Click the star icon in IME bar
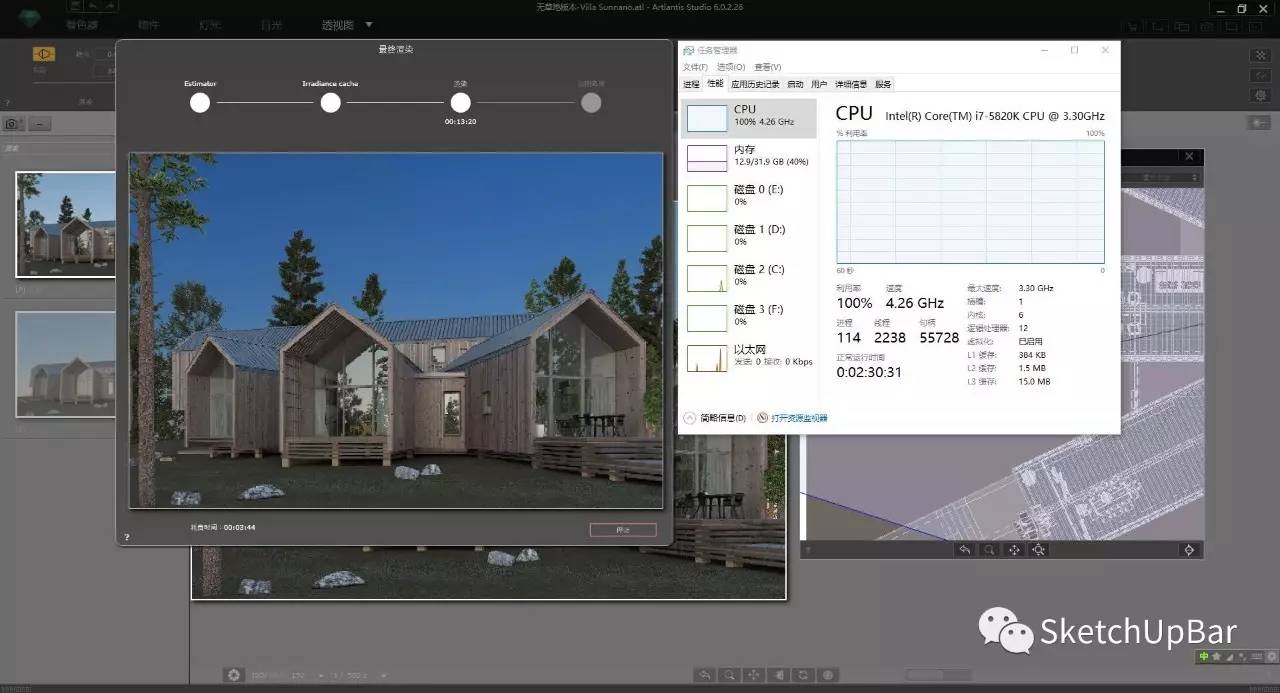Viewport: 1280px width, 693px height. 1216,657
